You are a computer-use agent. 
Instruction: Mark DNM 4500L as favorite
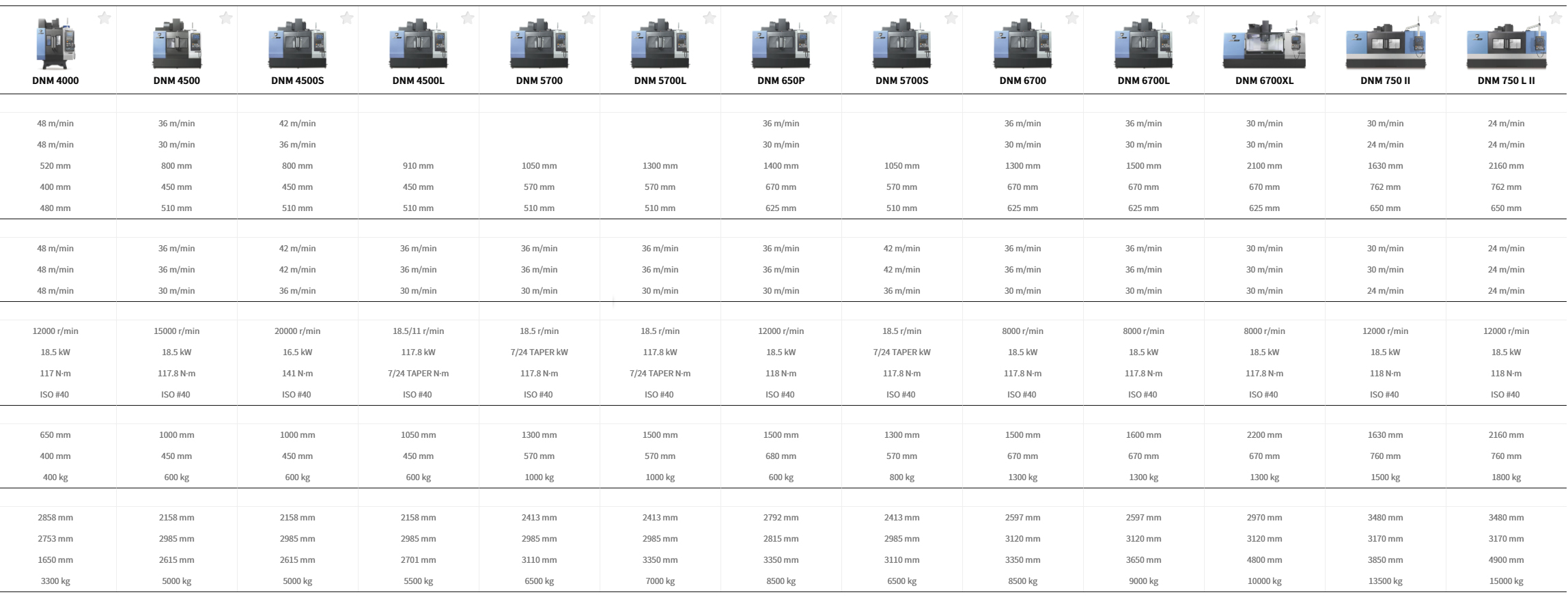coord(468,18)
